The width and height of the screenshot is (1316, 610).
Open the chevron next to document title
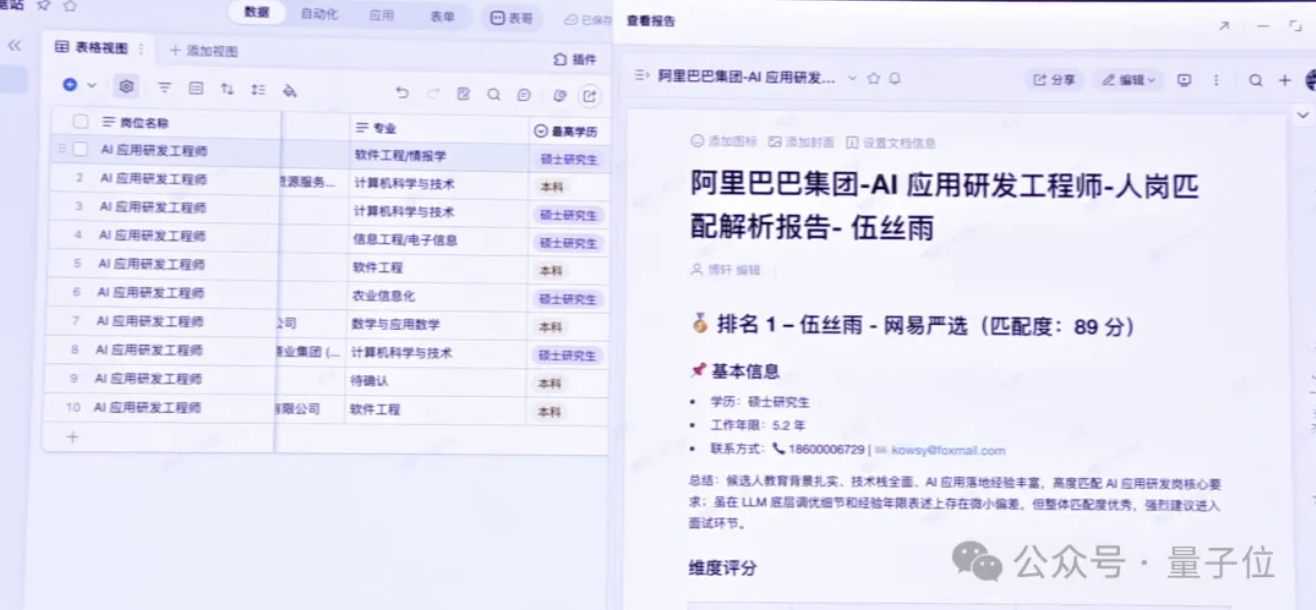852,78
